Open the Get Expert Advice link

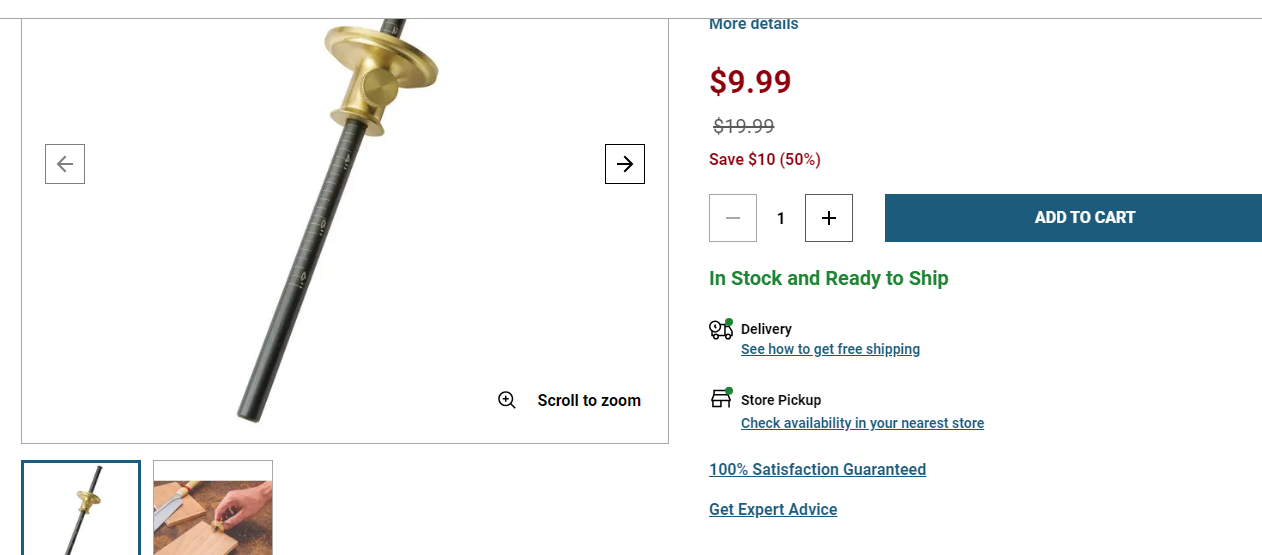coord(773,509)
